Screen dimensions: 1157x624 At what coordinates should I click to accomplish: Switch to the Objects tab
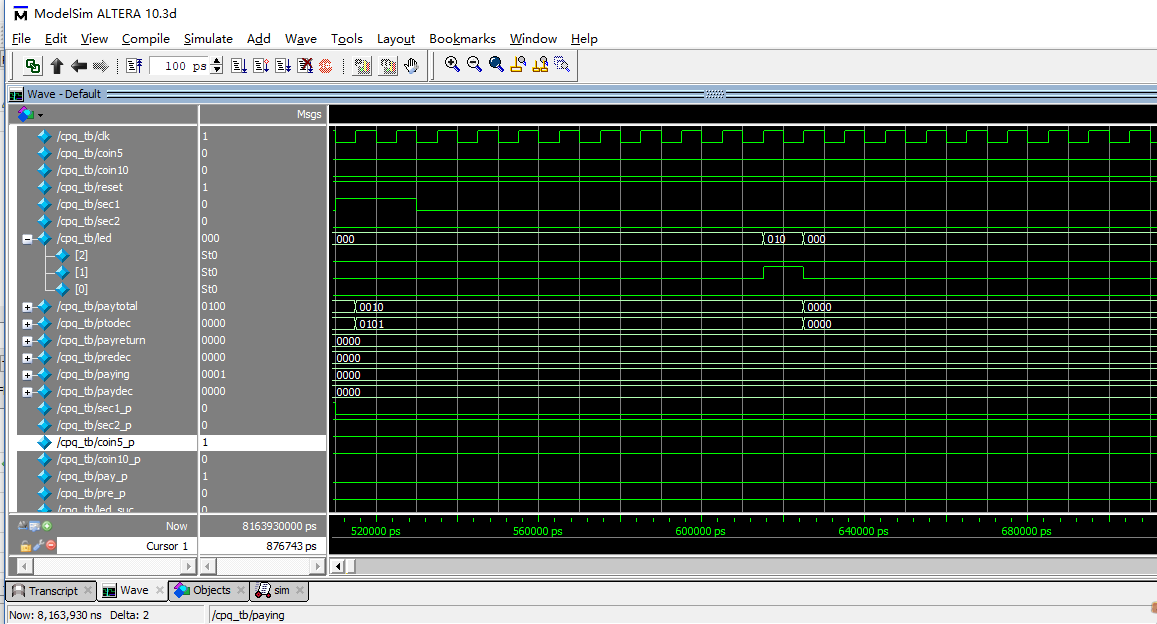tap(211, 591)
